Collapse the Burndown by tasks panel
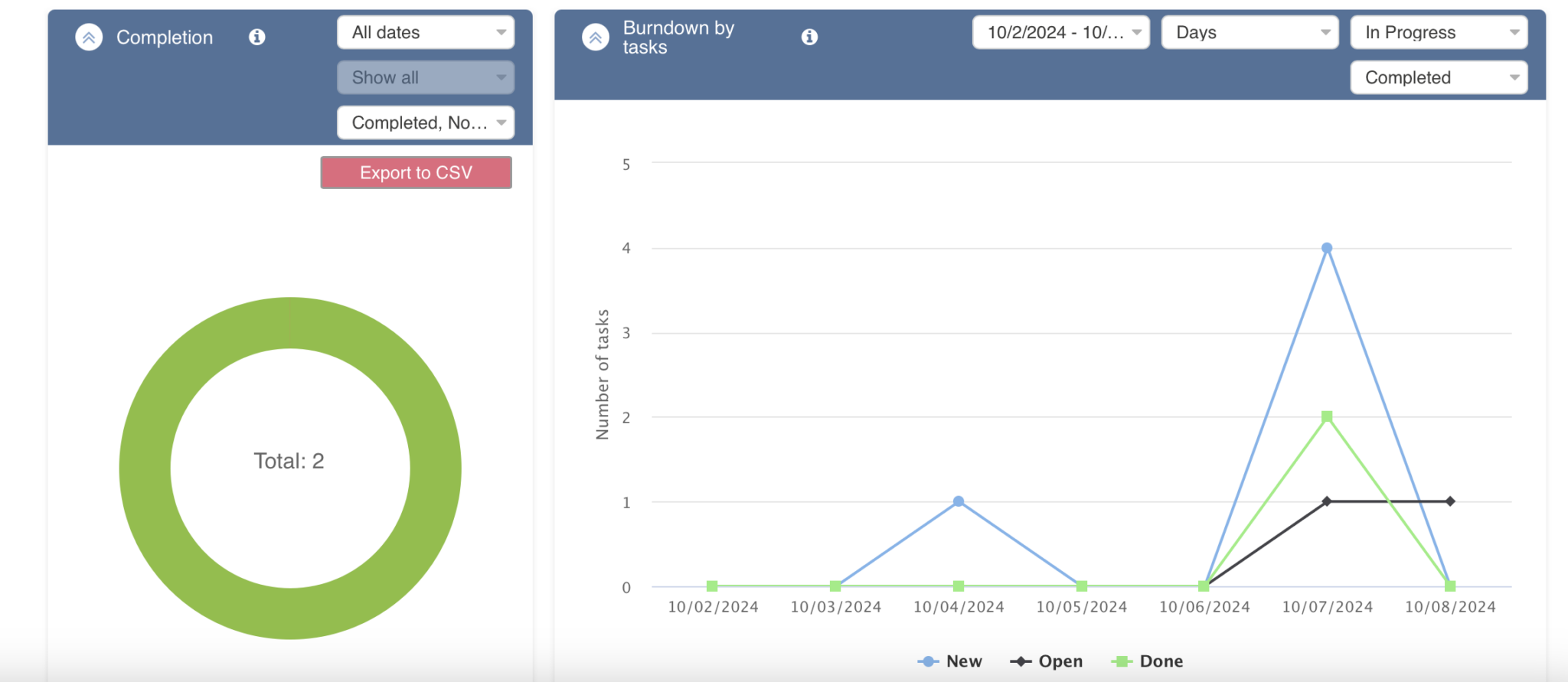The image size is (1568, 682). (595, 37)
